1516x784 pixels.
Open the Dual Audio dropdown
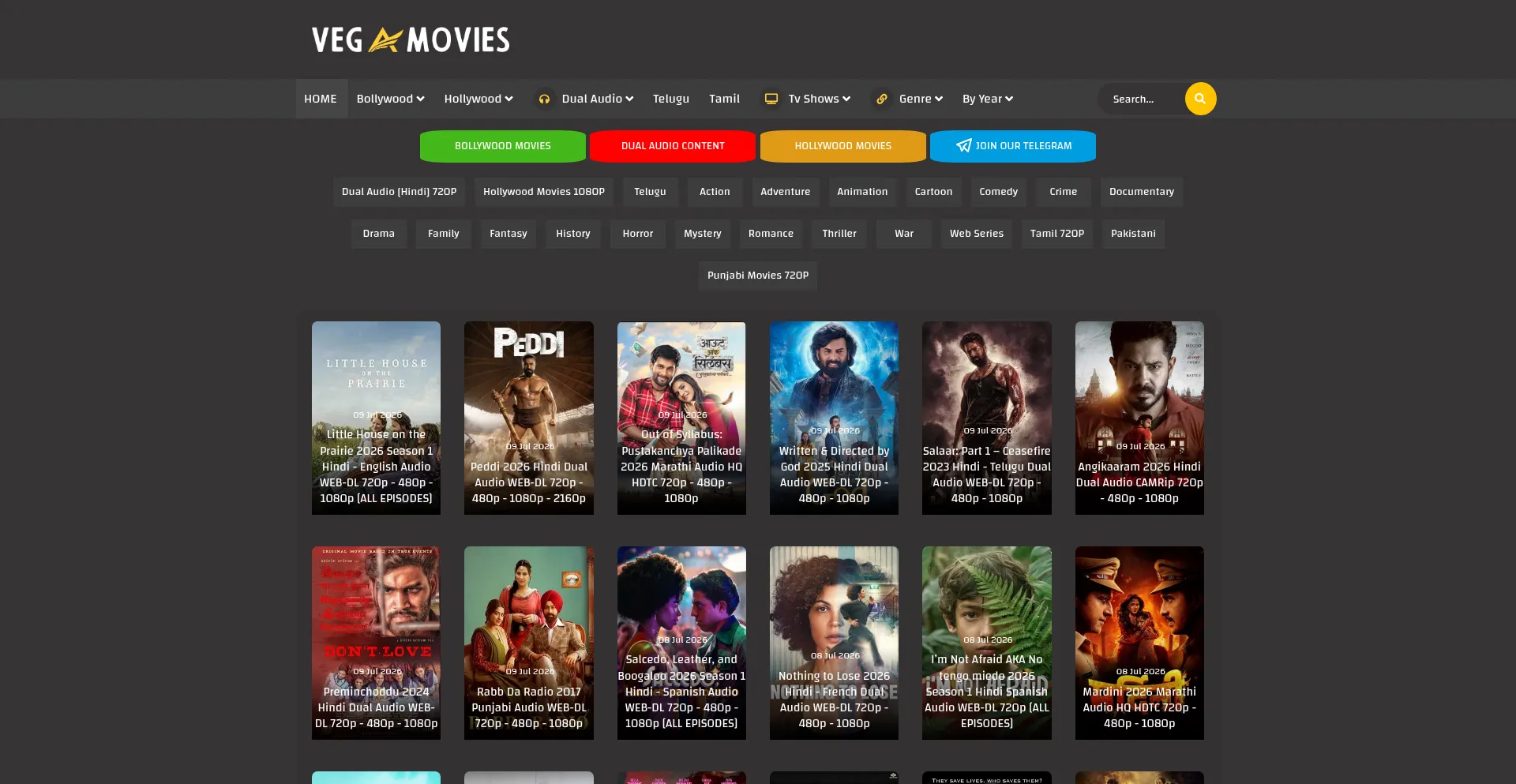(598, 99)
